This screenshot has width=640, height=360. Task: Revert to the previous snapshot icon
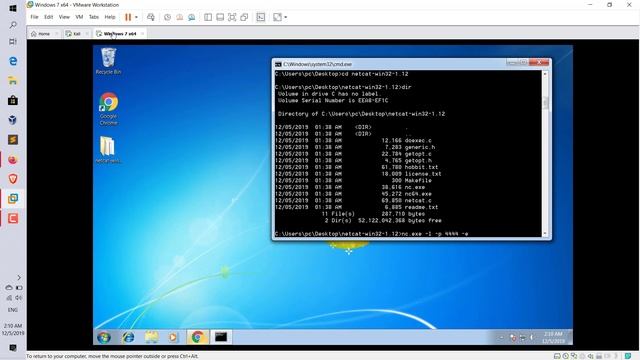[x=179, y=17]
